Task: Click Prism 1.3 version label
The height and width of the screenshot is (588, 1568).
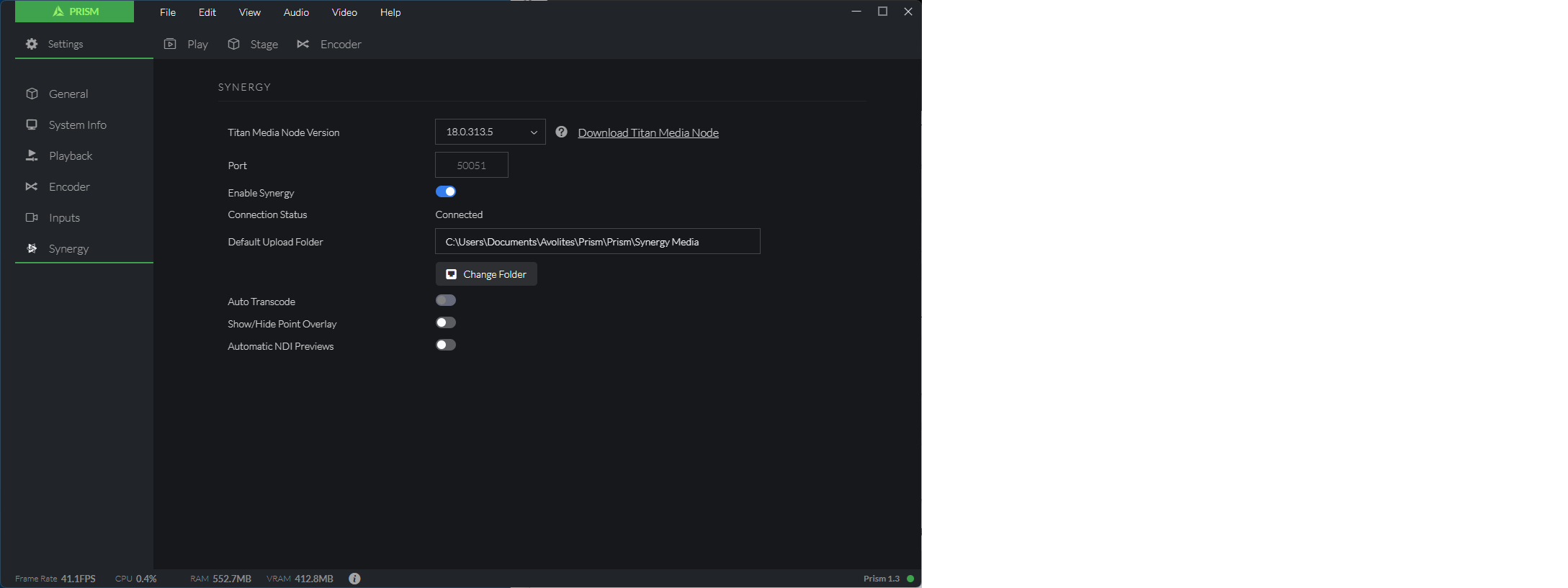Action: click(x=882, y=579)
